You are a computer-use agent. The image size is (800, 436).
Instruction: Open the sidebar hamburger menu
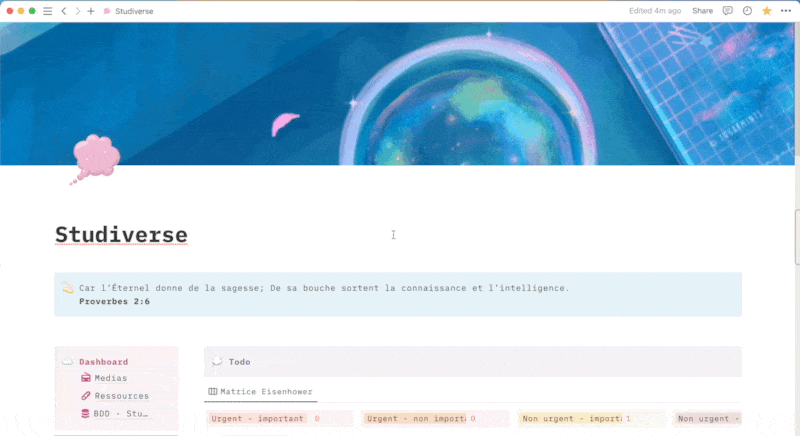coord(47,11)
